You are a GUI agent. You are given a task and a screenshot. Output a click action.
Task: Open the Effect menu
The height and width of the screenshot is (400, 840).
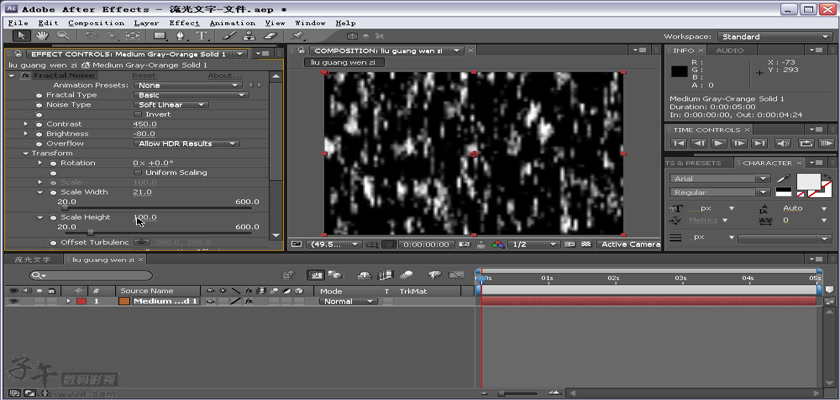(x=184, y=23)
